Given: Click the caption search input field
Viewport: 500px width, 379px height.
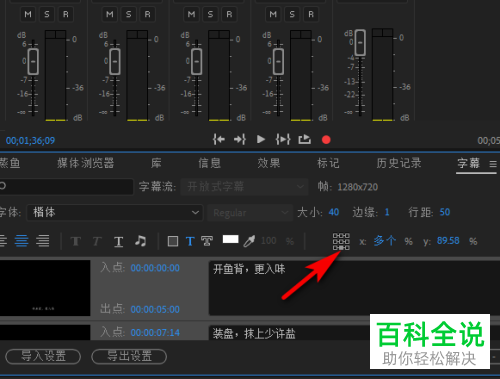Looking at the screenshot, I should [x=66, y=186].
